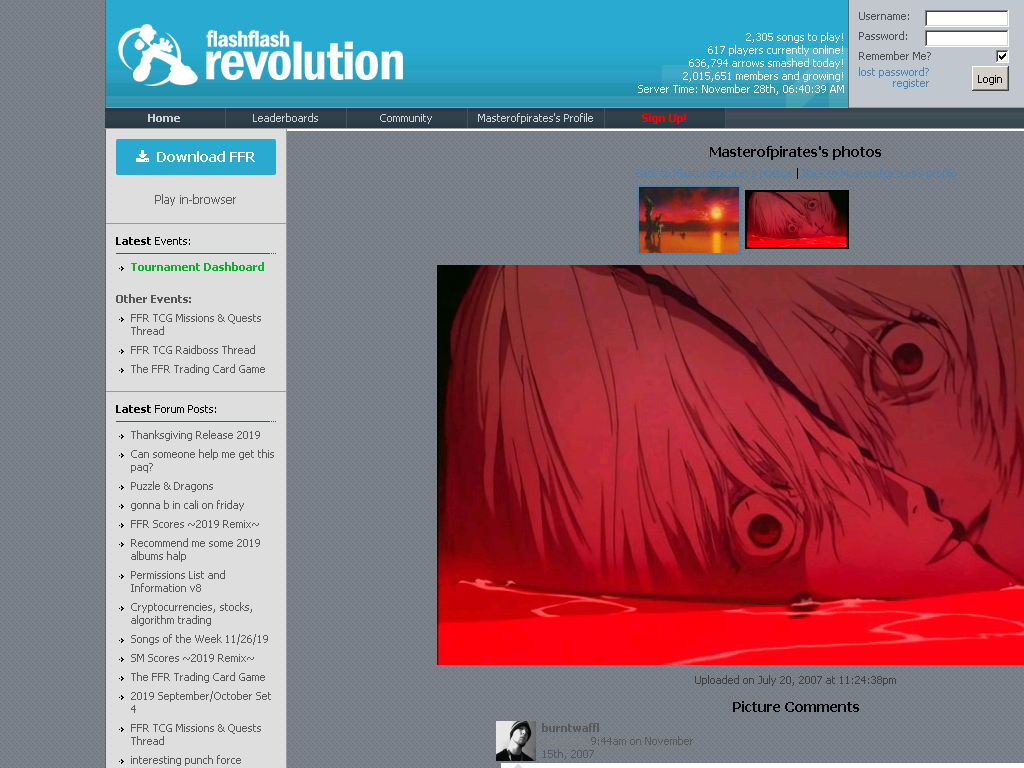Open 'Recommend me some 2019 albums halp' post
1024x768 pixels.
pyautogui.click(x=195, y=549)
